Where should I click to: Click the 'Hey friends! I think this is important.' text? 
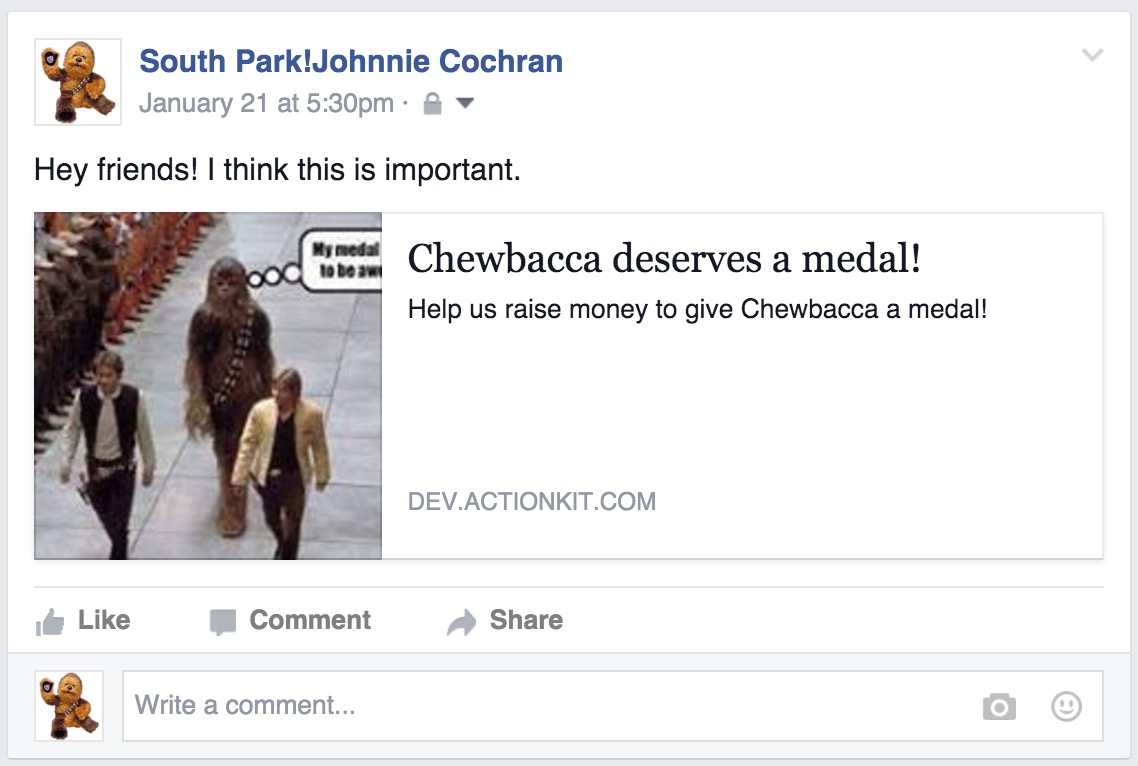pyautogui.click(x=277, y=170)
